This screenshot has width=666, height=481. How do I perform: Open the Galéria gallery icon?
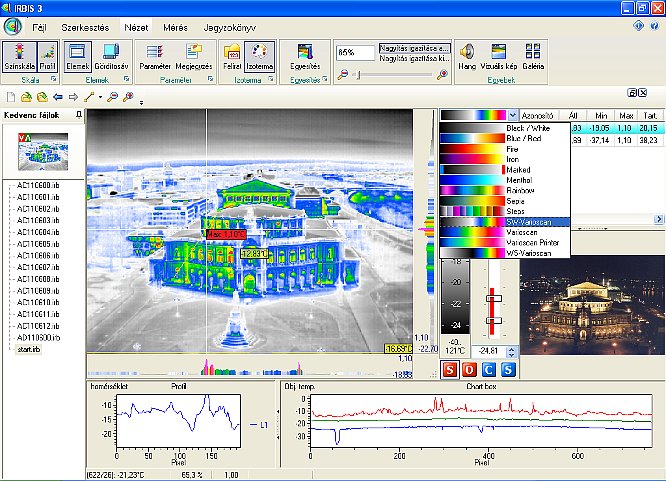(533, 57)
